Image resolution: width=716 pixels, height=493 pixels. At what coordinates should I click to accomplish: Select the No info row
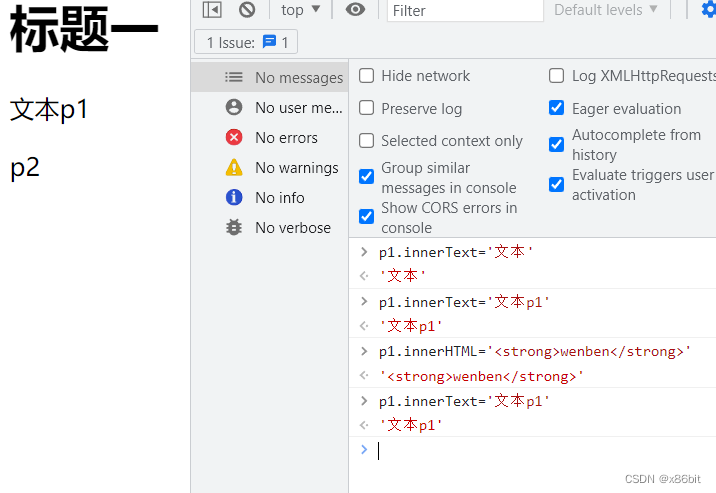(269, 198)
